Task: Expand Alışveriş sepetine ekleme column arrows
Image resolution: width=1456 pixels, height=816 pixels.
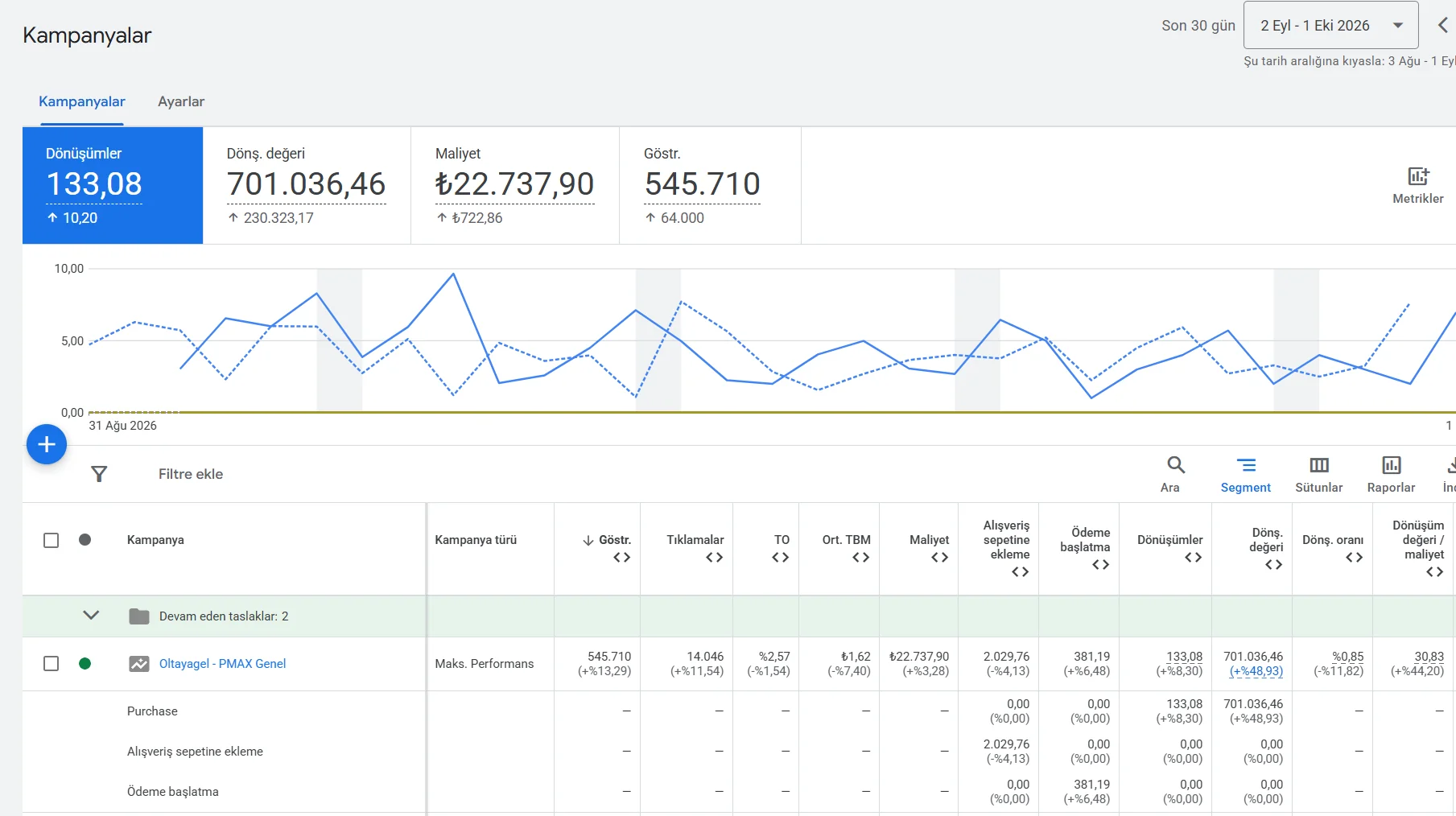Action: click(1020, 572)
